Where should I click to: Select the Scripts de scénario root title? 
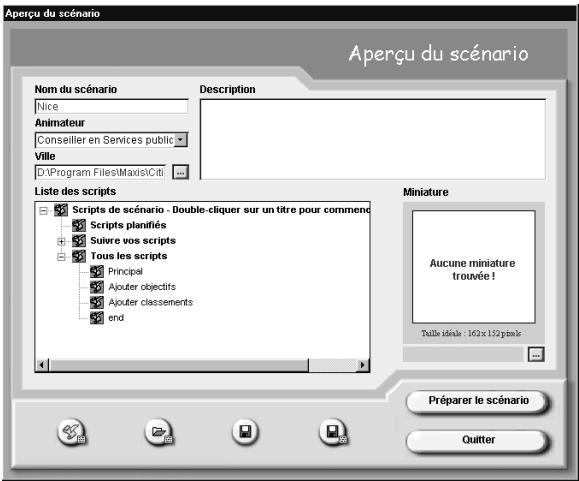(221, 210)
